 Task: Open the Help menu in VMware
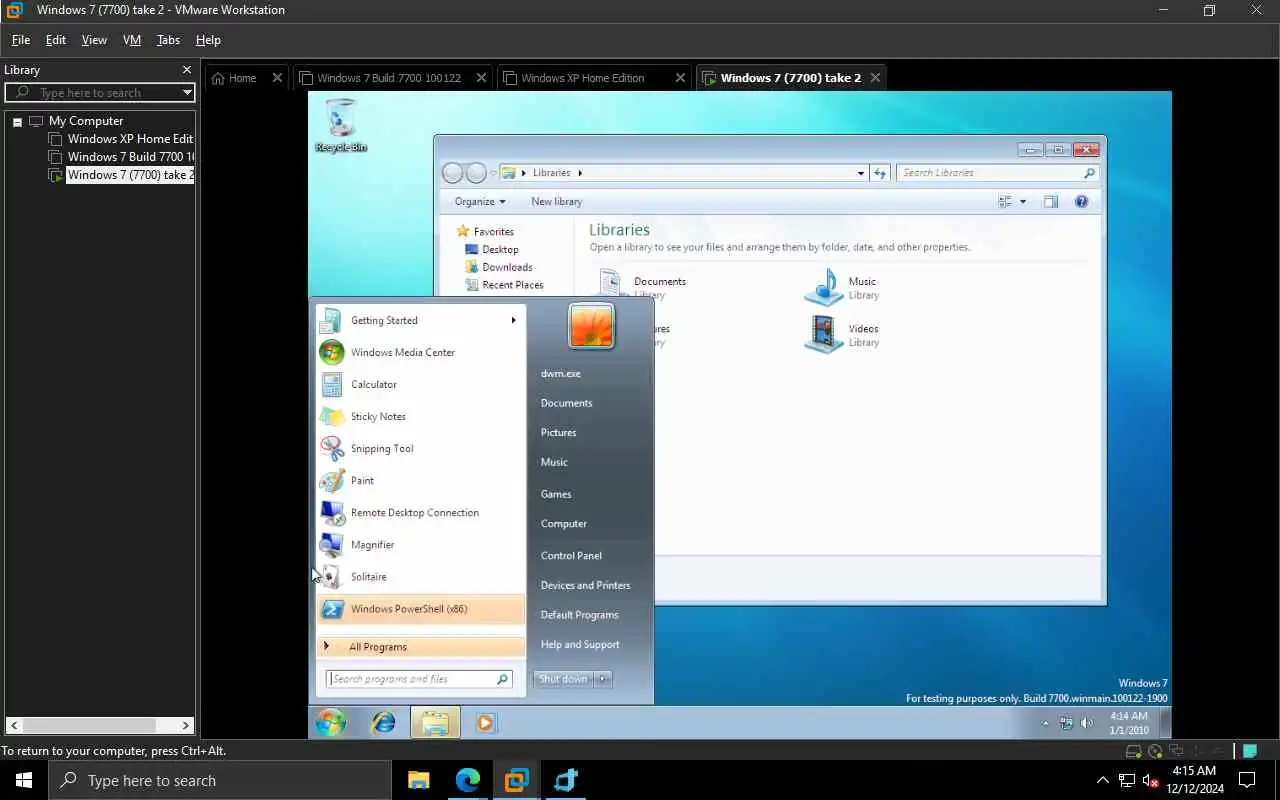click(208, 40)
